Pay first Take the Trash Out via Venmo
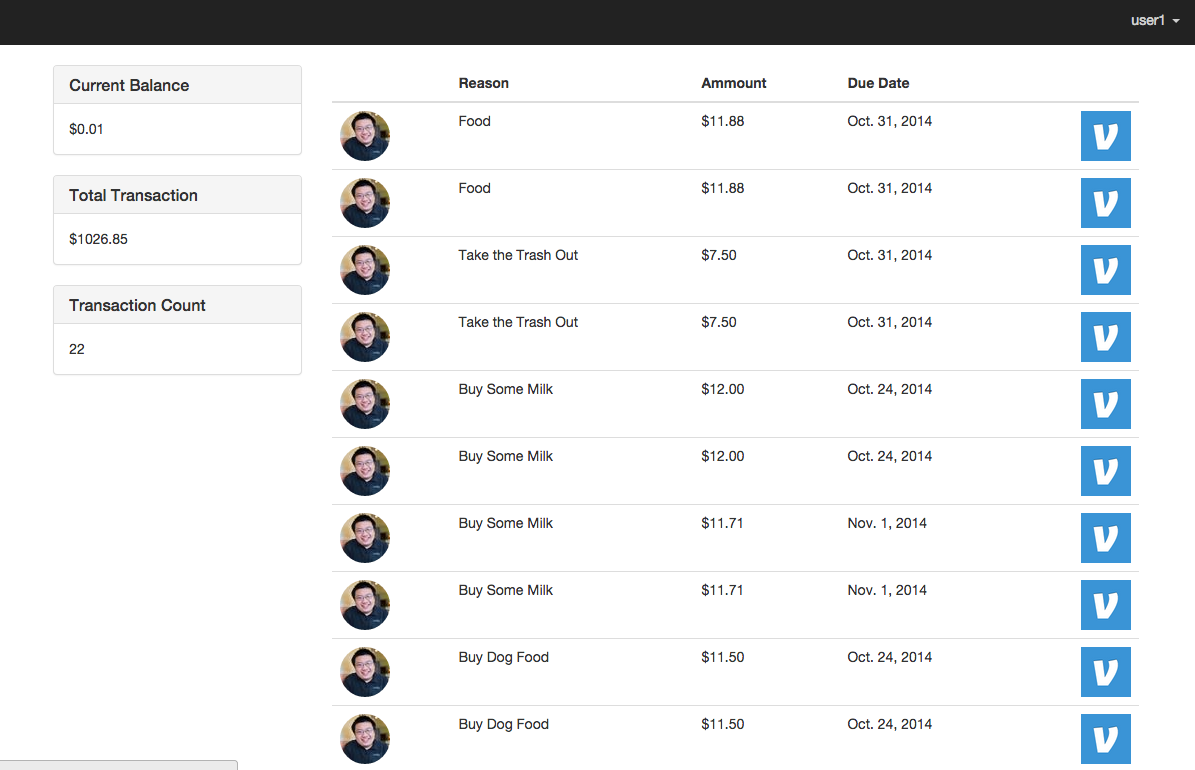Screen dimensions: 1195x770 (1105, 270)
